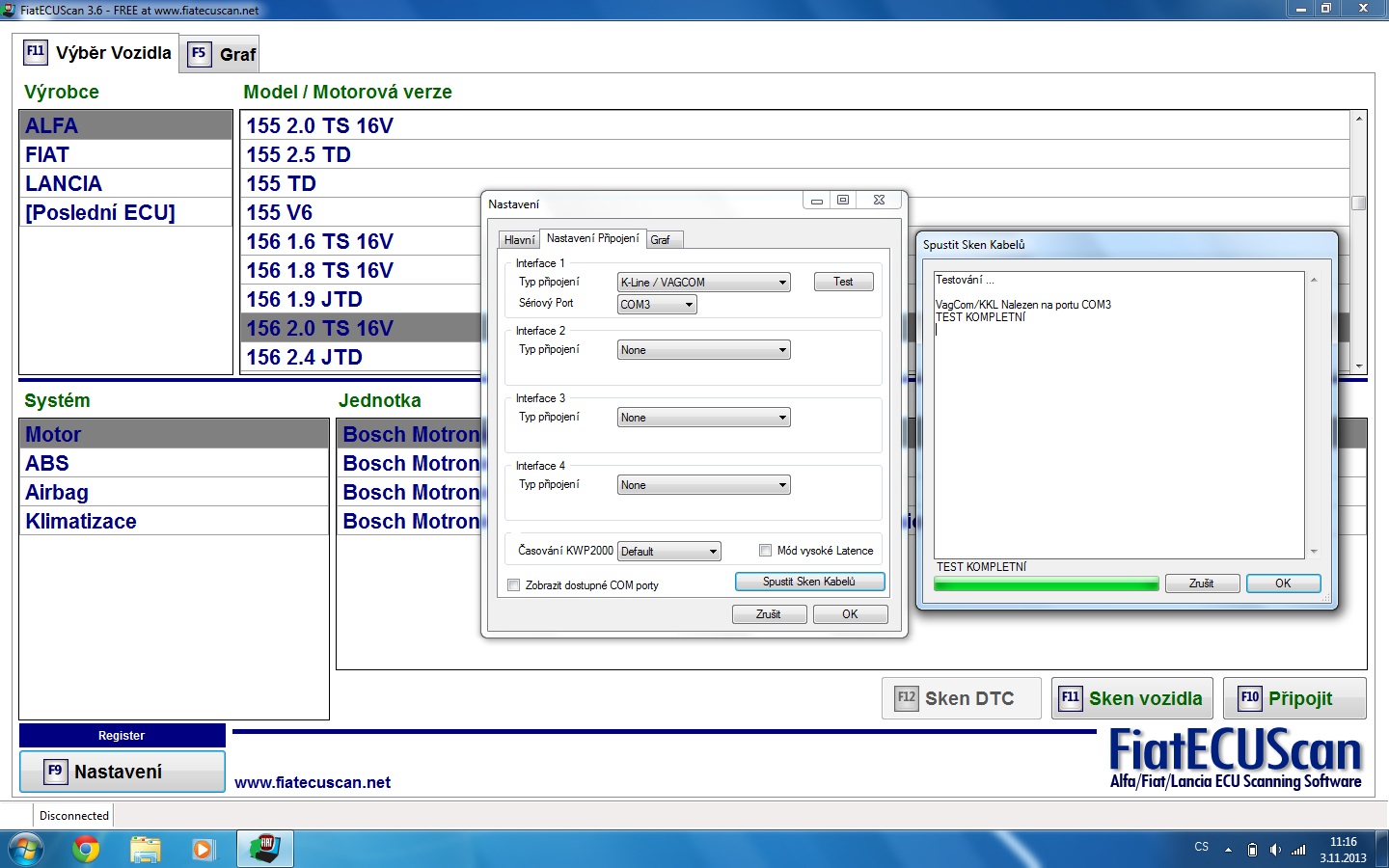Click the F10 Připojit icon

click(x=1249, y=698)
